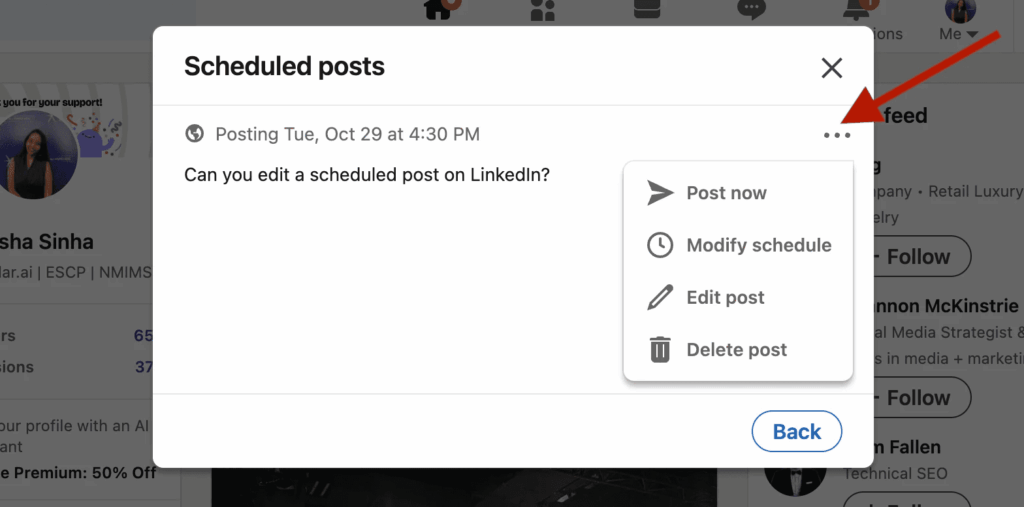Open the Jobs briefcase icon
The height and width of the screenshot is (507, 1024).
[647, 10]
